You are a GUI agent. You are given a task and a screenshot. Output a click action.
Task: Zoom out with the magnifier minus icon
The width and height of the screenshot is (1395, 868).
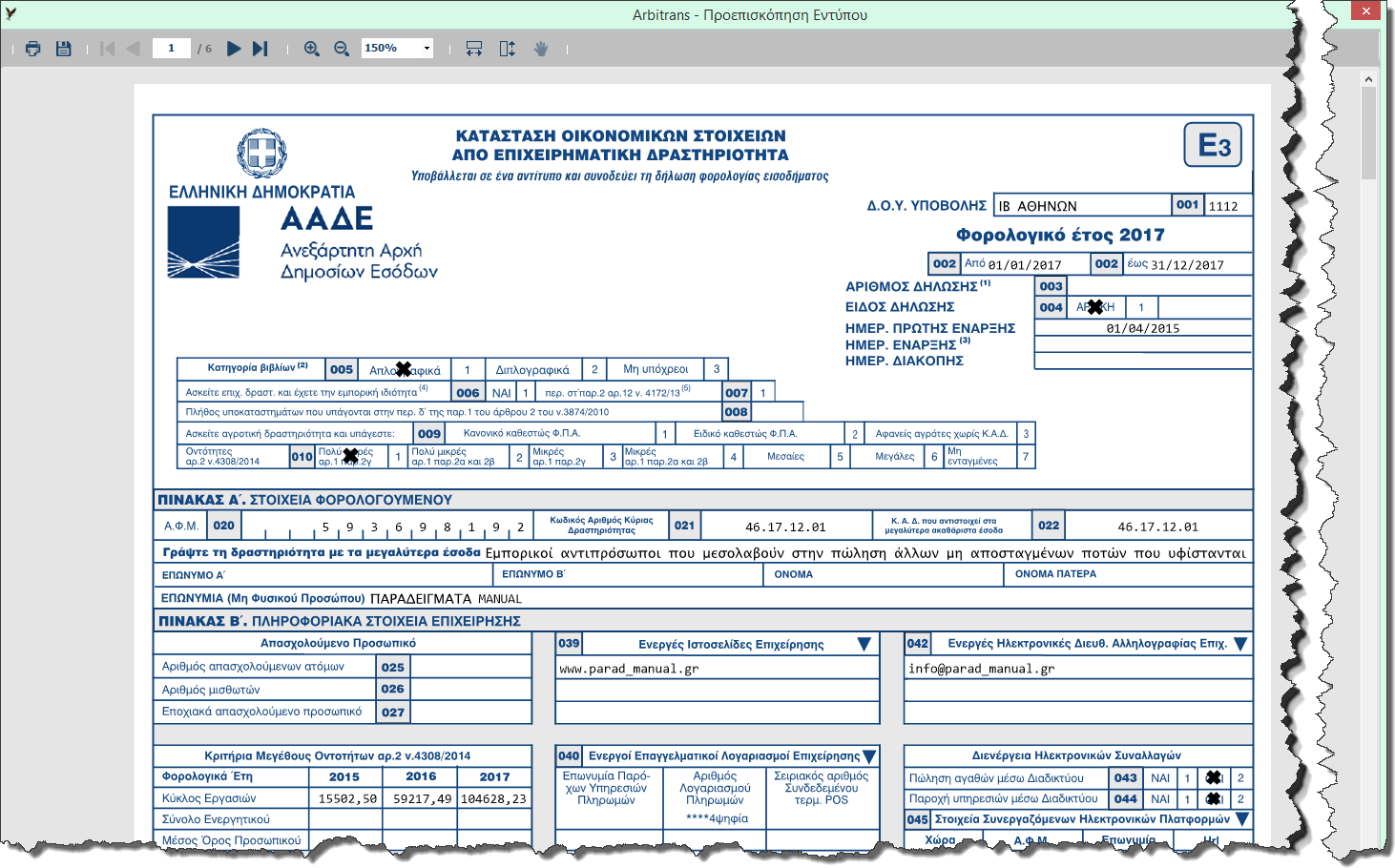(342, 49)
